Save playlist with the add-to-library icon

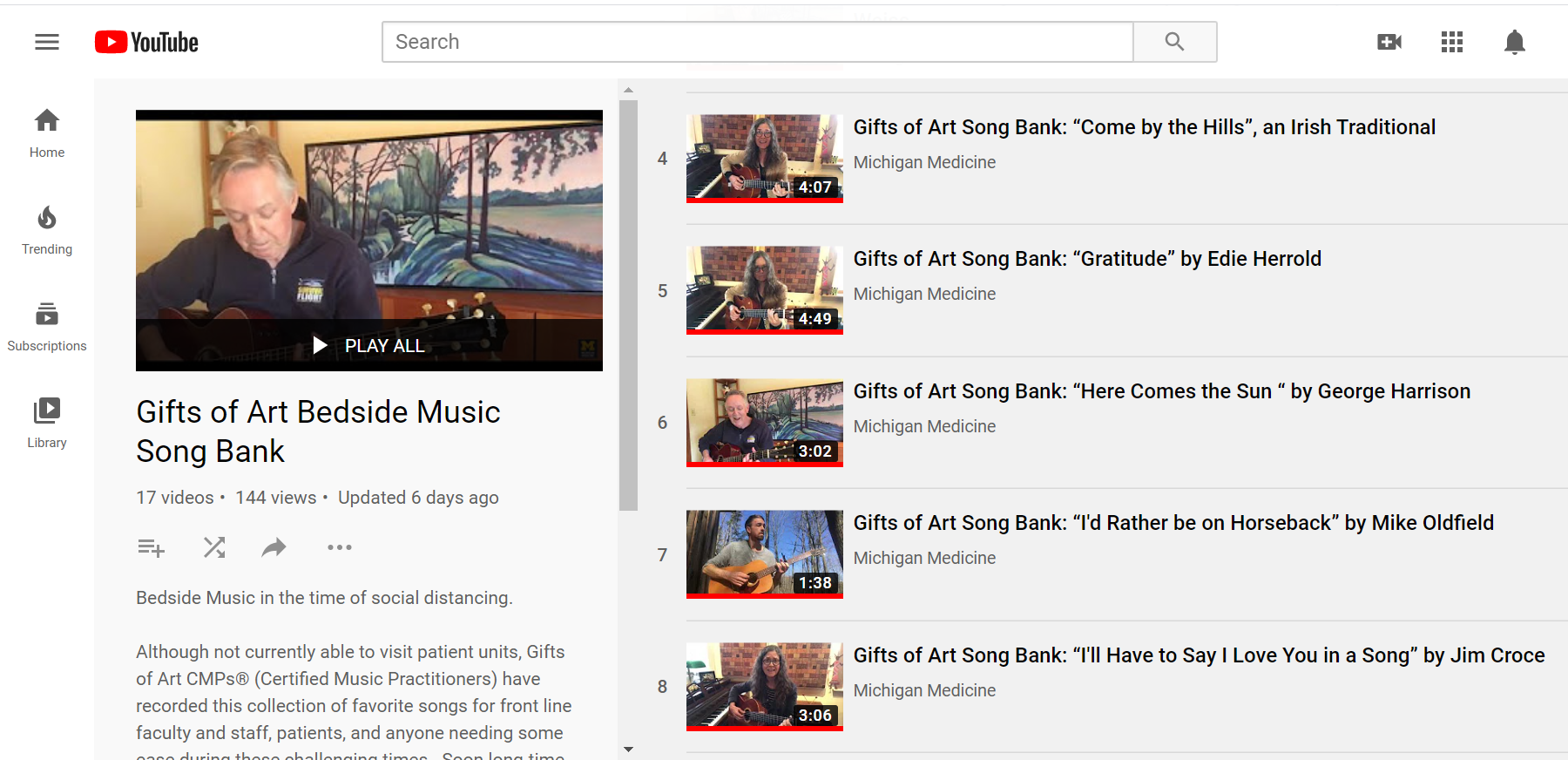coord(151,547)
